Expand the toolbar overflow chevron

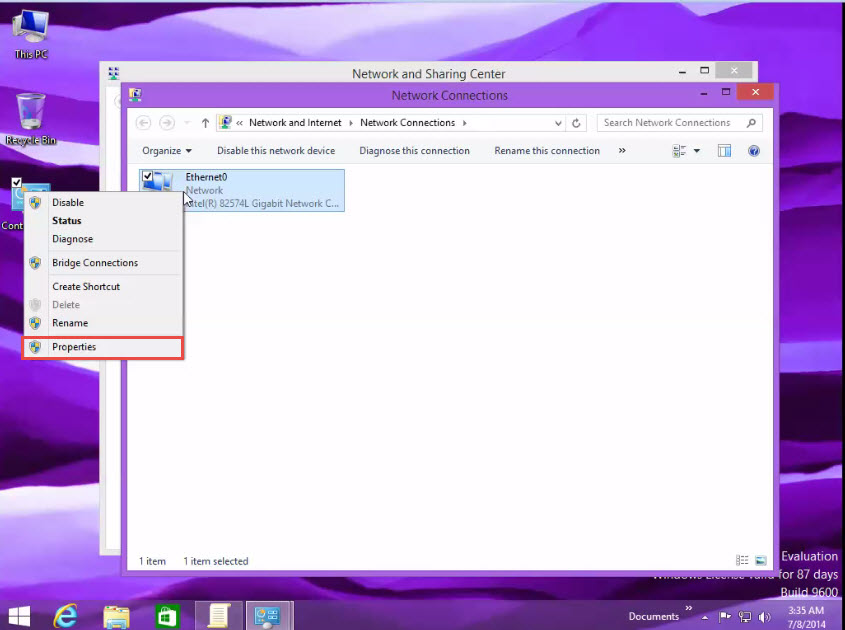(621, 150)
